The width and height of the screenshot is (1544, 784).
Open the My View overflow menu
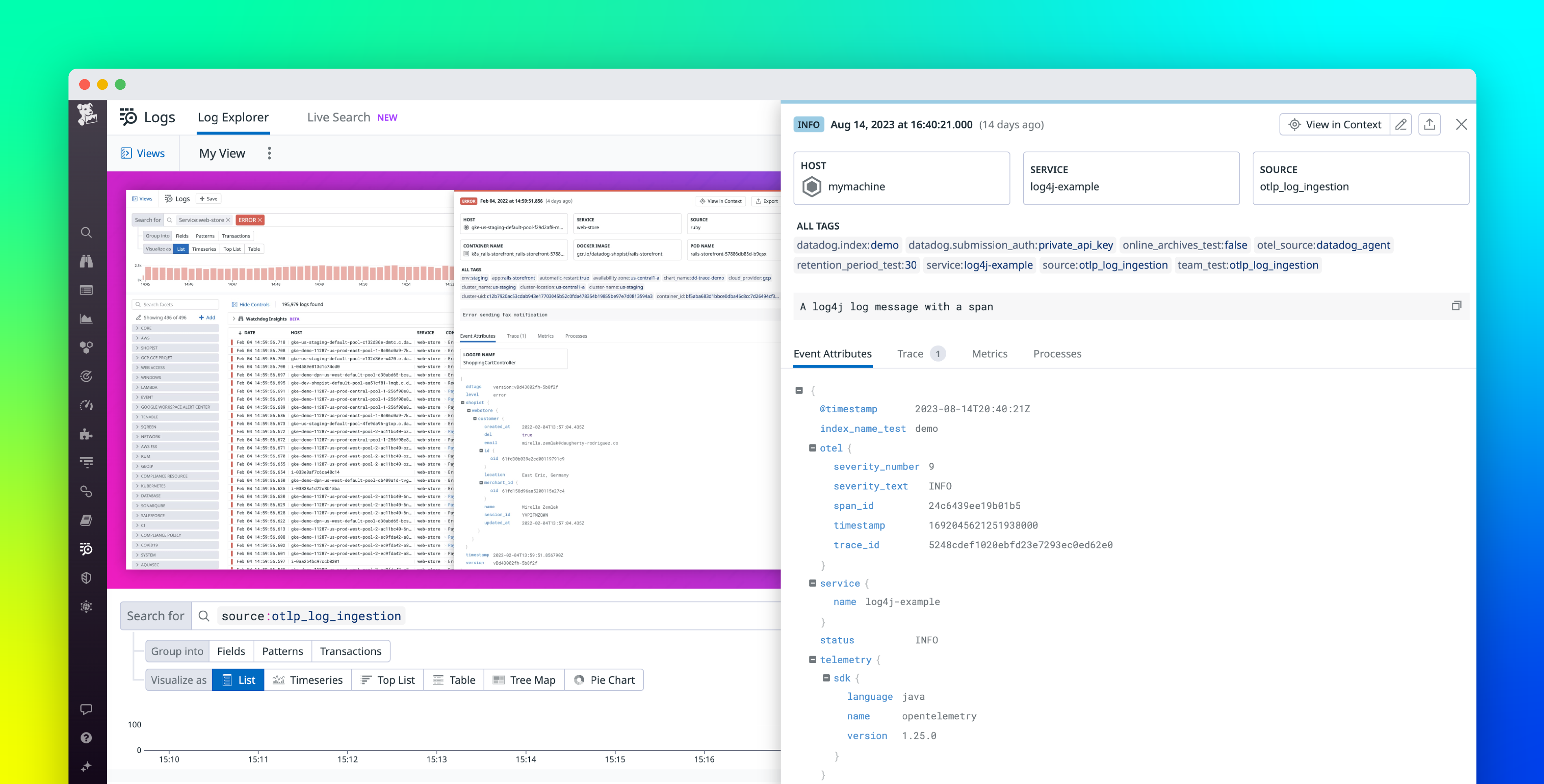click(x=269, y=153)
